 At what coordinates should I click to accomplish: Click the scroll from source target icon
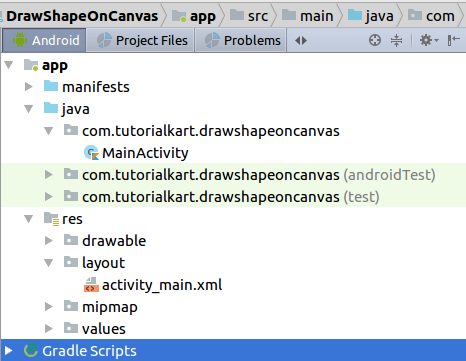click(375, 40)
